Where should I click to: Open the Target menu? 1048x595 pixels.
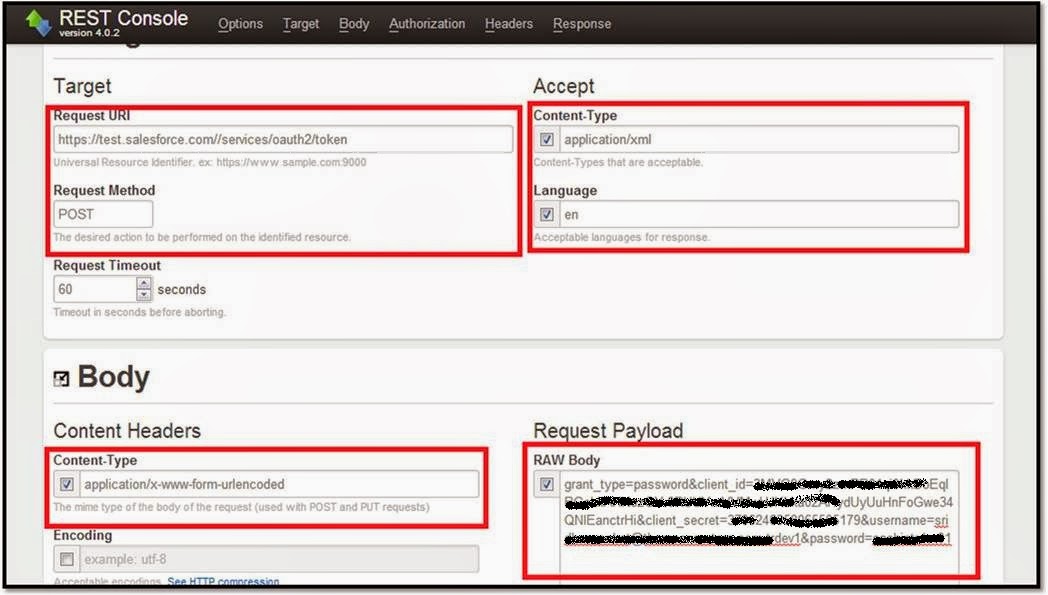301,23
